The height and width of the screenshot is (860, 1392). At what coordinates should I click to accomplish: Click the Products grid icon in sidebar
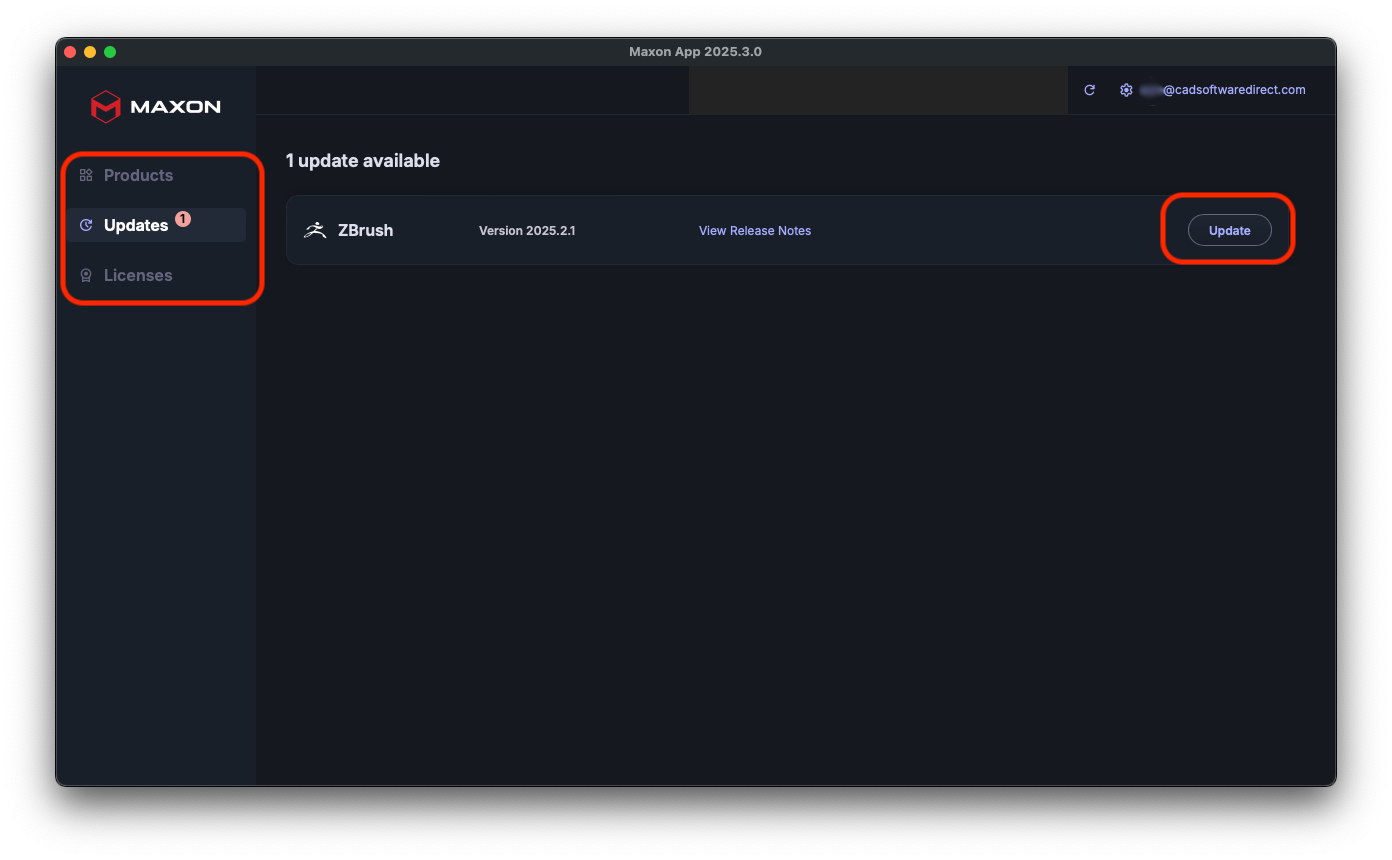coord(86,175)
